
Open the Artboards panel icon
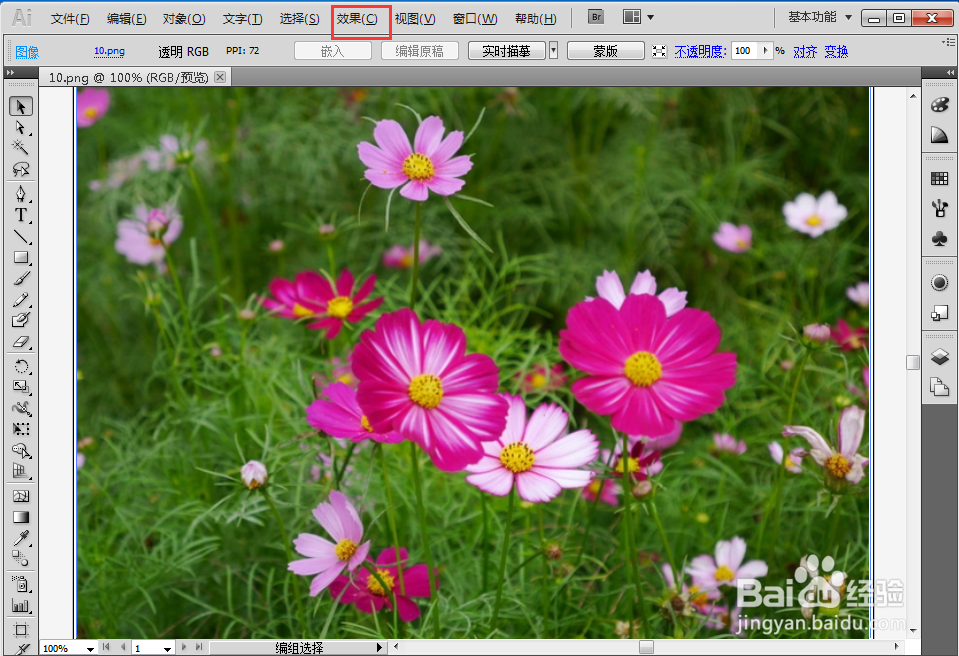[939, 387]
